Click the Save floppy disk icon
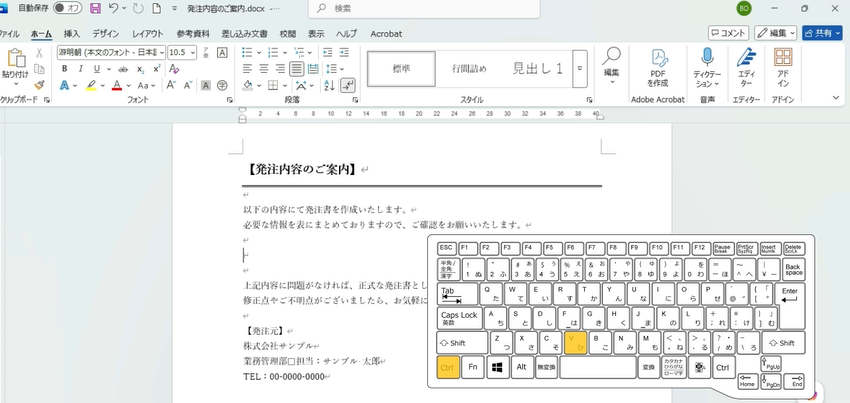Image resolution: width=850 pixels, height=403 pixels. point(95,8)
